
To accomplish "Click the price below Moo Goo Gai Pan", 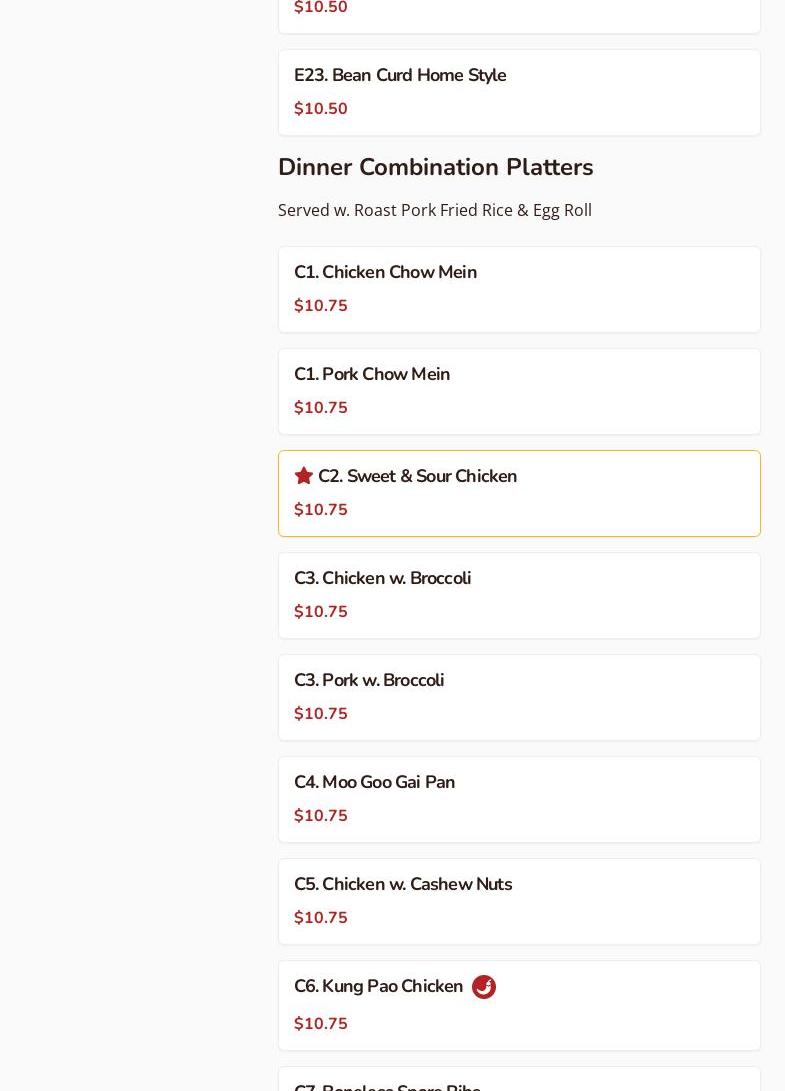I will [x=321, y=816].
